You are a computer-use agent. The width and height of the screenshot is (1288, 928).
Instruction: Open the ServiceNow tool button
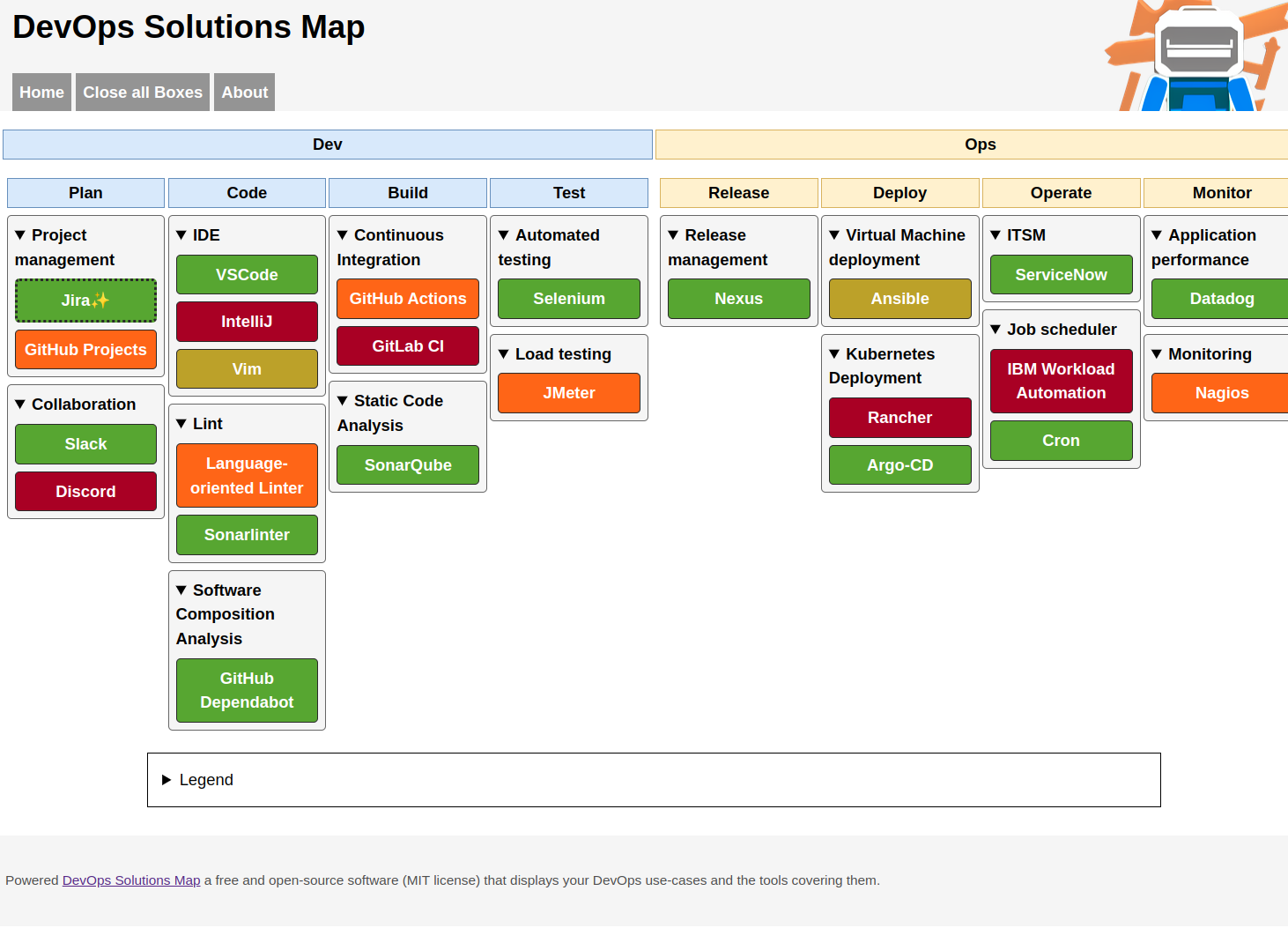click(1062, 275)
